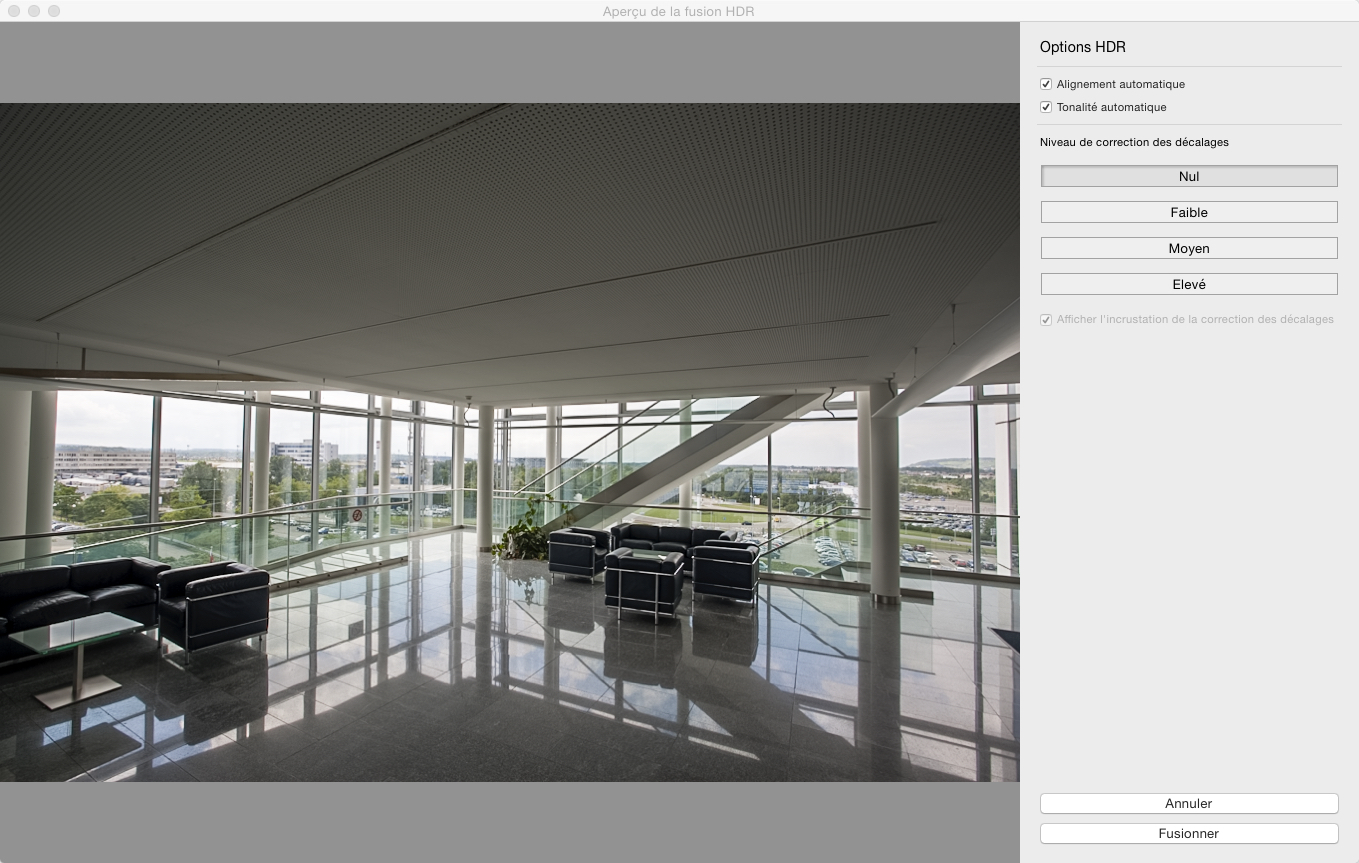Image resolution: width=1359 pixels, height=863 pixels.
Task: Click the Niveau de correction des décalages label
Action: (1134, 142)
